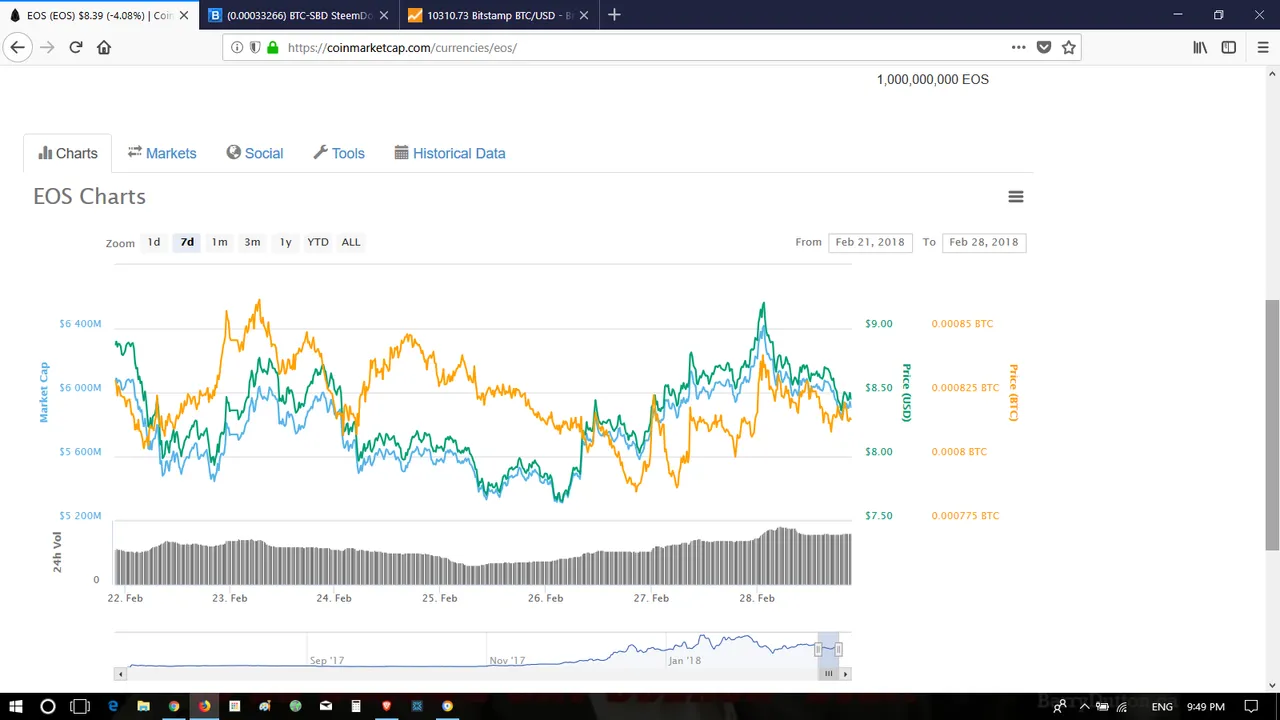Grab the navigator right range handle
The width and height of the screenshot is (1280, 720).
pos(839,649)
